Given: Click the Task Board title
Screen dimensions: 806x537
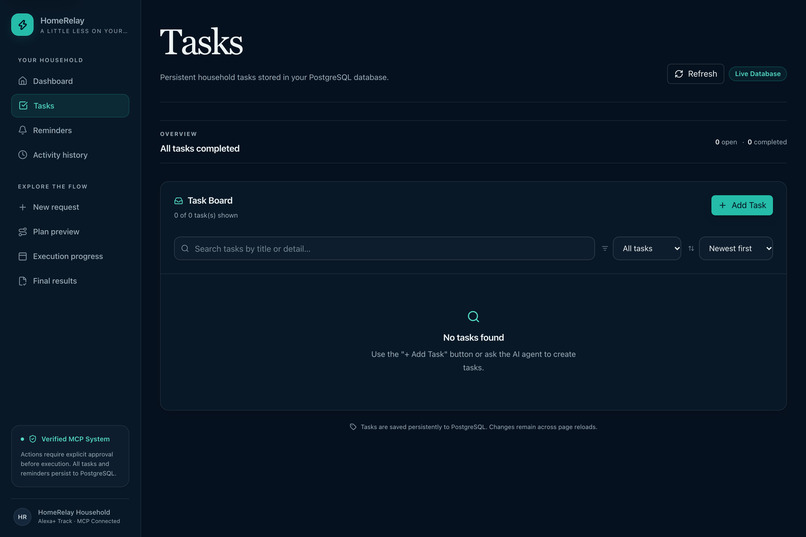Looking at the screenshot, I should [210, 200].
